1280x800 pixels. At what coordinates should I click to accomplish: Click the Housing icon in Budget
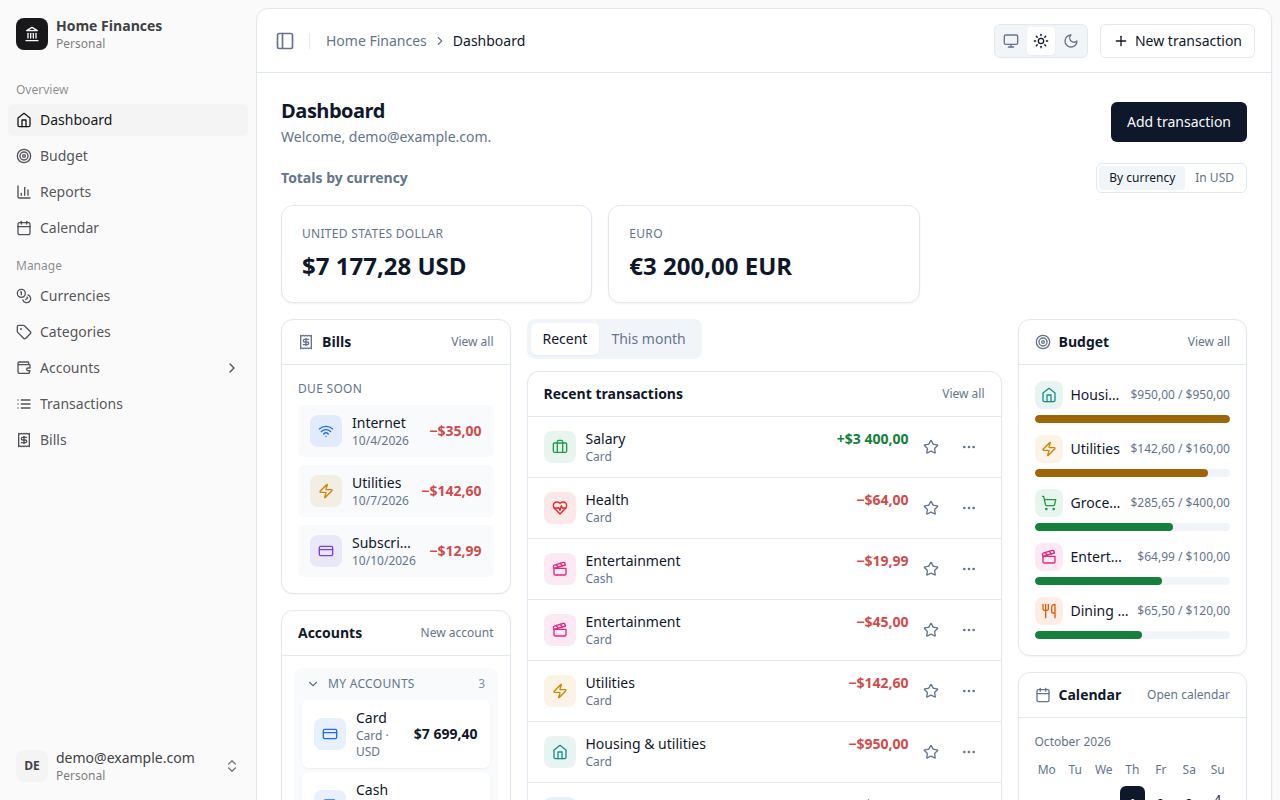pos(1049,395)
